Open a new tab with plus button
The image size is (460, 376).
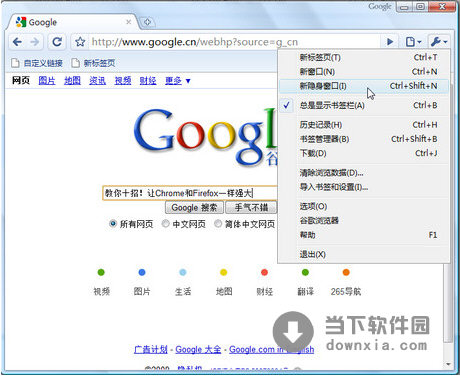(x=147, y=22)
